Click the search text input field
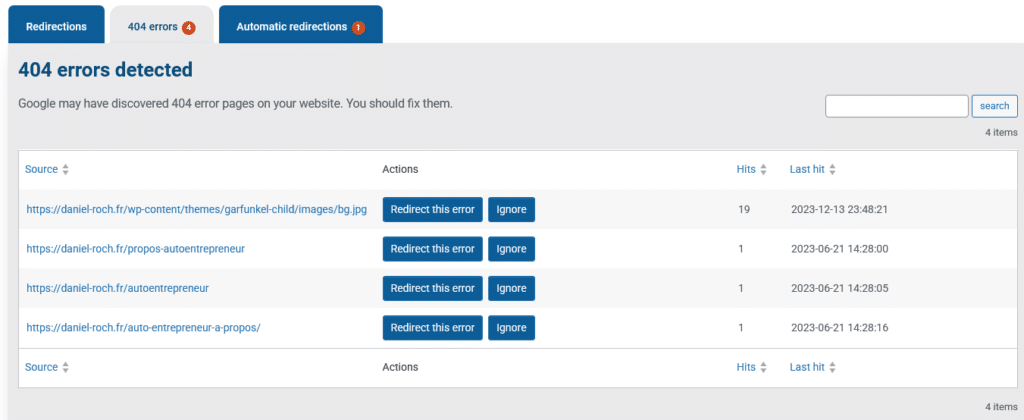This screenshot has width=1024, height=420. [896, 106]
